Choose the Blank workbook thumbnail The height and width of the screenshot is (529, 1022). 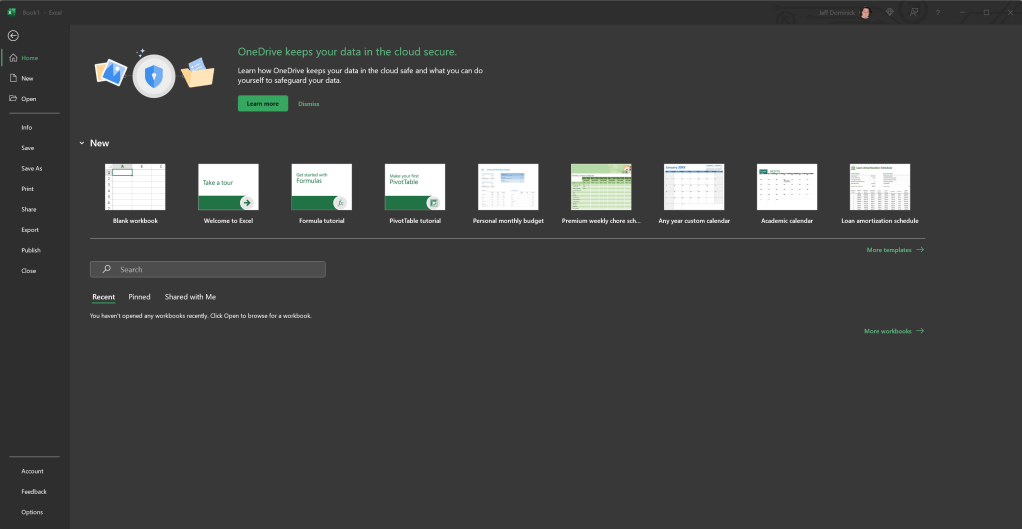(x=135, y=188)
